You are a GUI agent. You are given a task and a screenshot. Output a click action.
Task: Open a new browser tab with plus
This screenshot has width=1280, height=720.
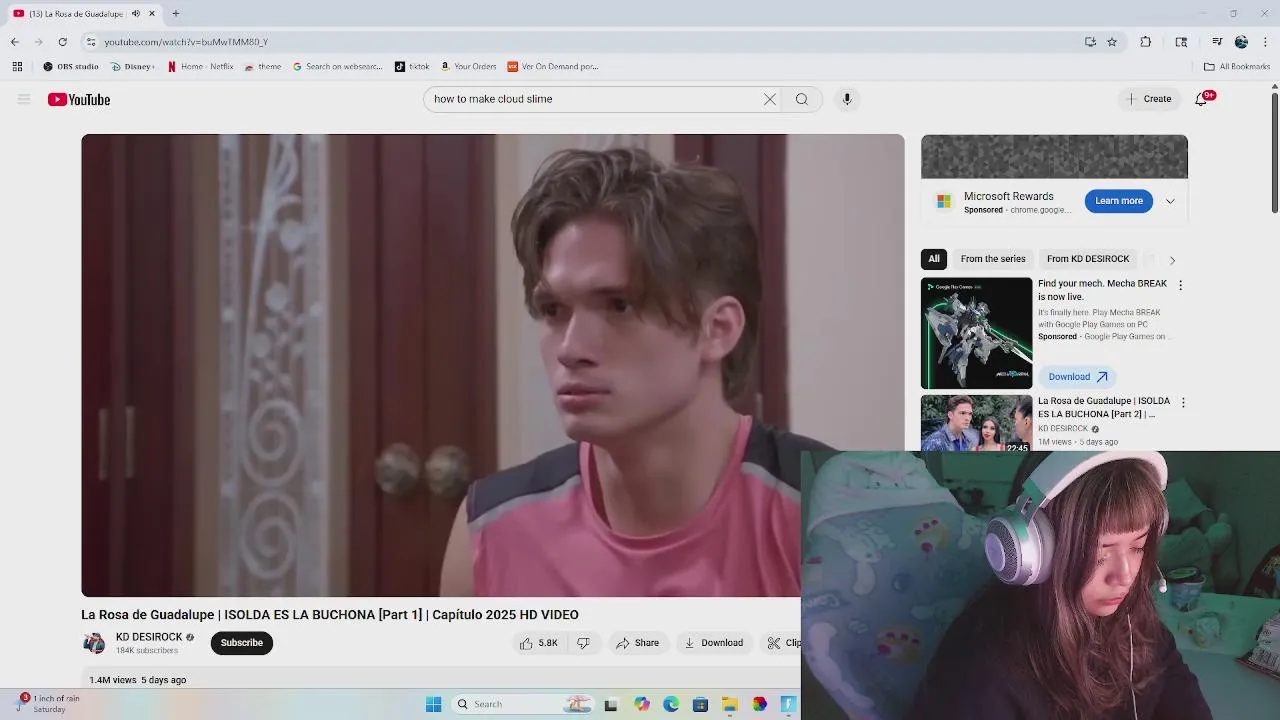[x=176, y=13]
